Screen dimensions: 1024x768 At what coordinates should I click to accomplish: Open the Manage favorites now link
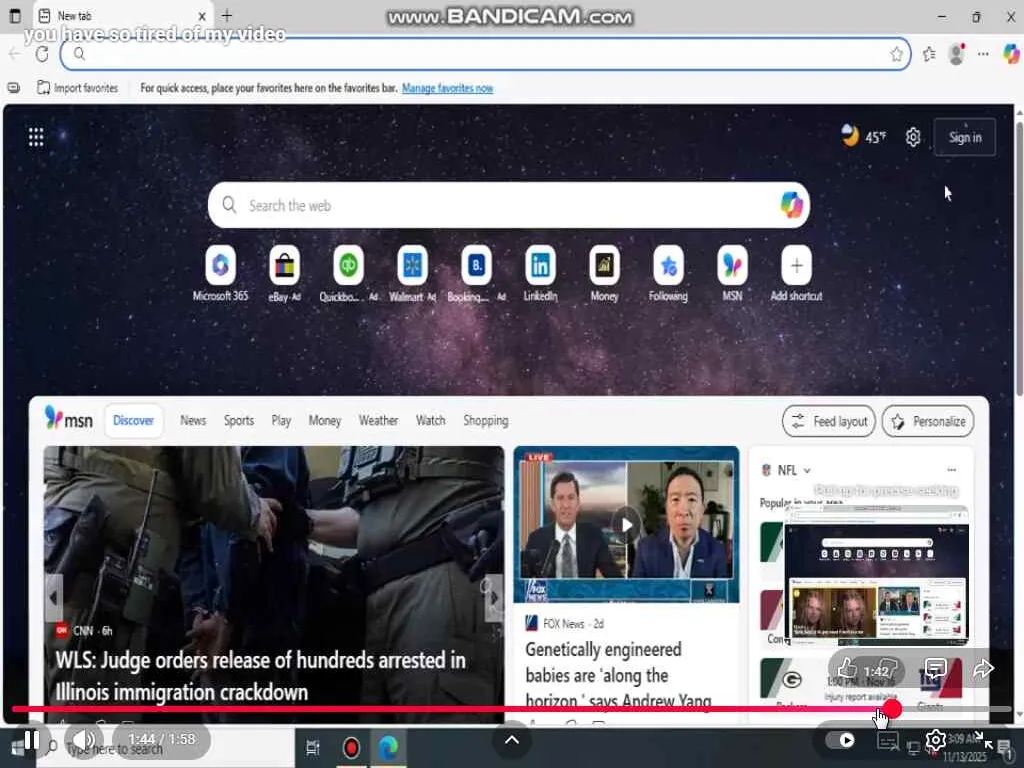click(447, 88)
